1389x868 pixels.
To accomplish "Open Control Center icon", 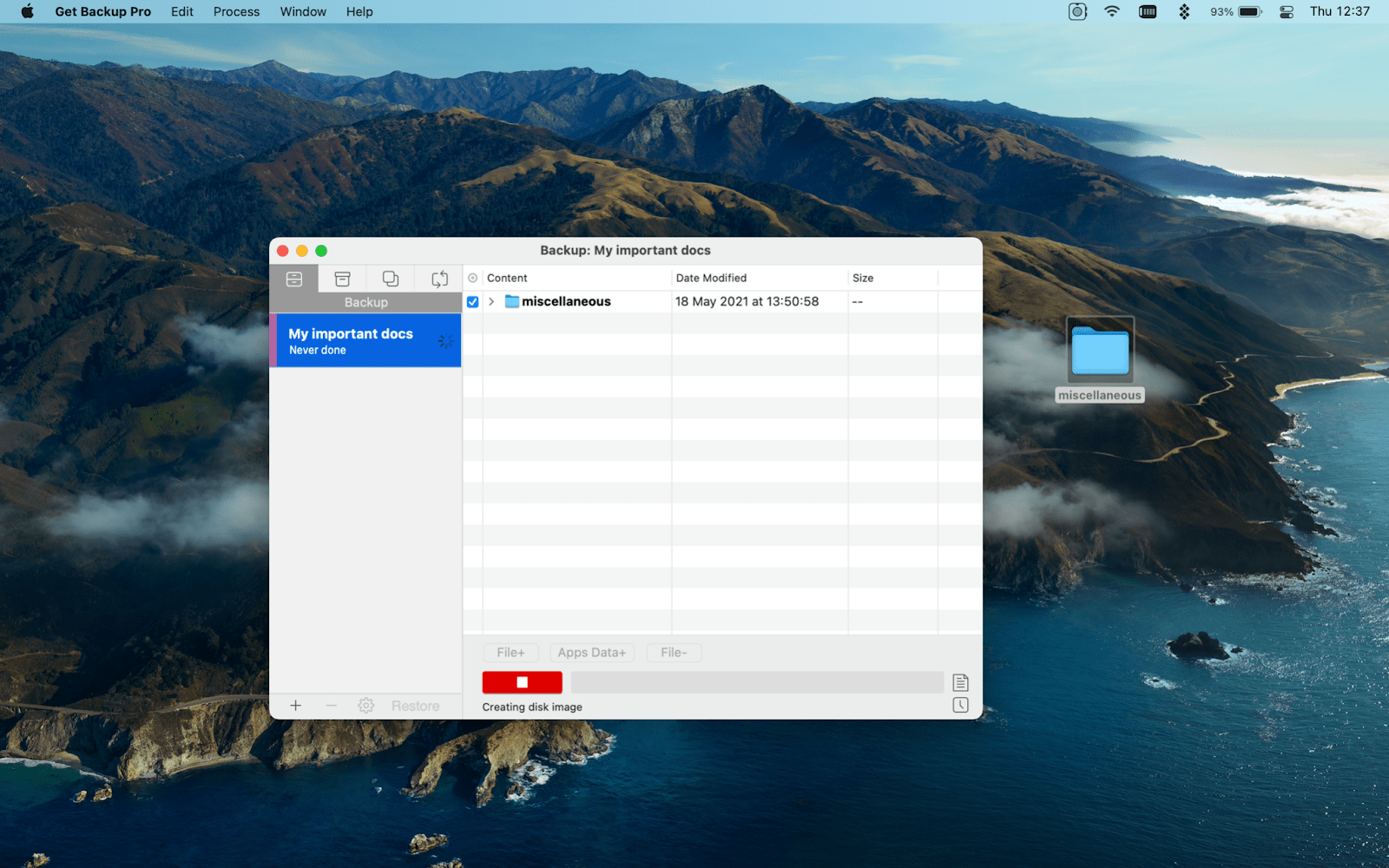I will point(1287,11).
